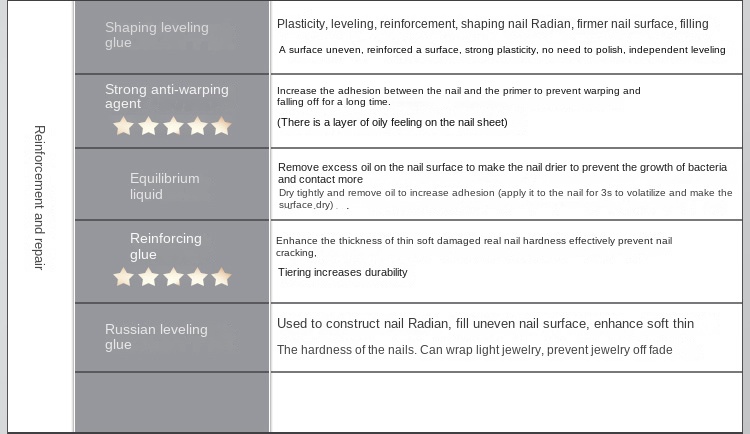Click fourth star under Reinforcing glue
Screen dimensions: 750x434
tap(197, 277)
